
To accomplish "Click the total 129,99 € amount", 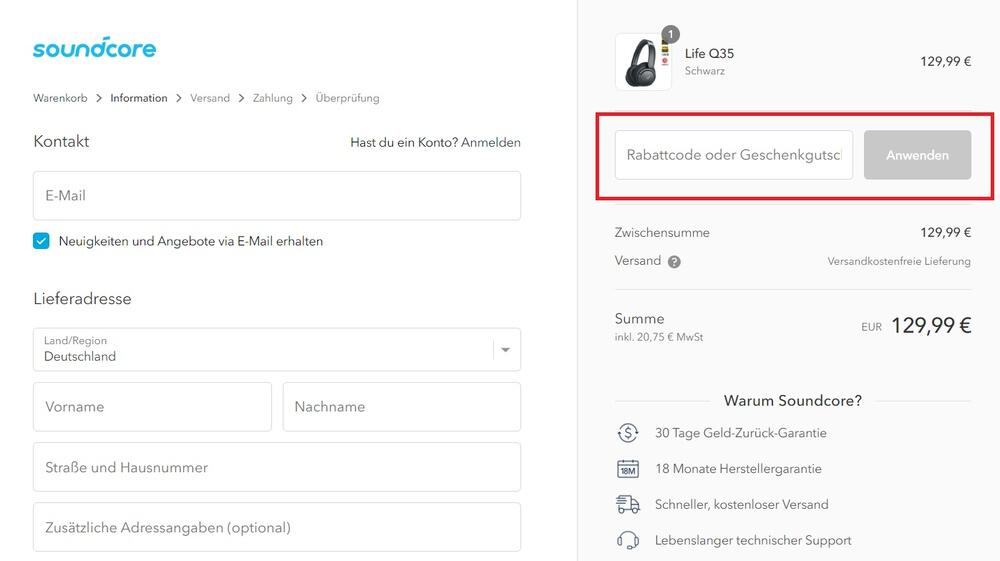I will (930, 326).
